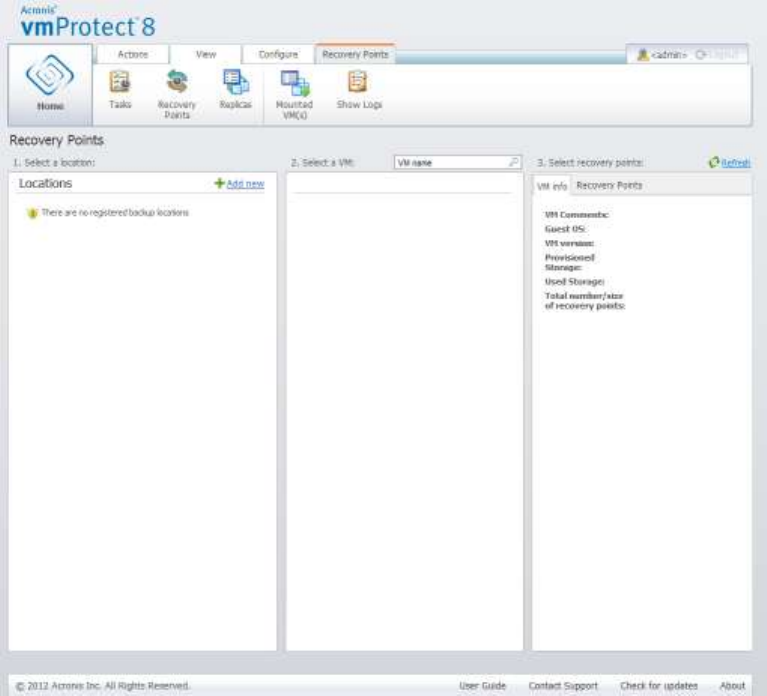
Task: Click the green plus Add new icon
Action: coord(219,183)
